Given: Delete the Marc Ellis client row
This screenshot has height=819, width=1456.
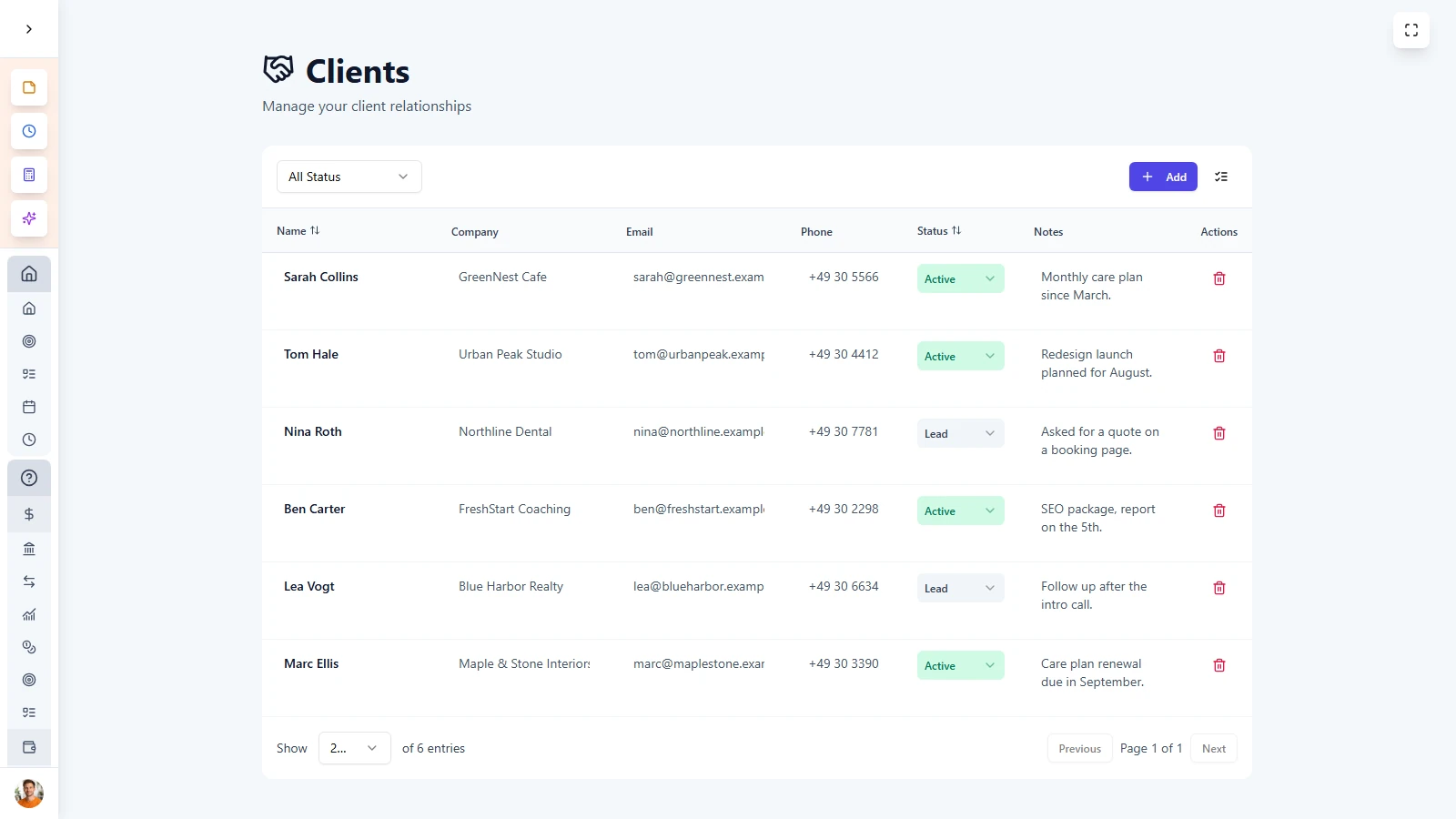Looking at the screenshot, I should pyautogui.click(x=1219, y=665).
